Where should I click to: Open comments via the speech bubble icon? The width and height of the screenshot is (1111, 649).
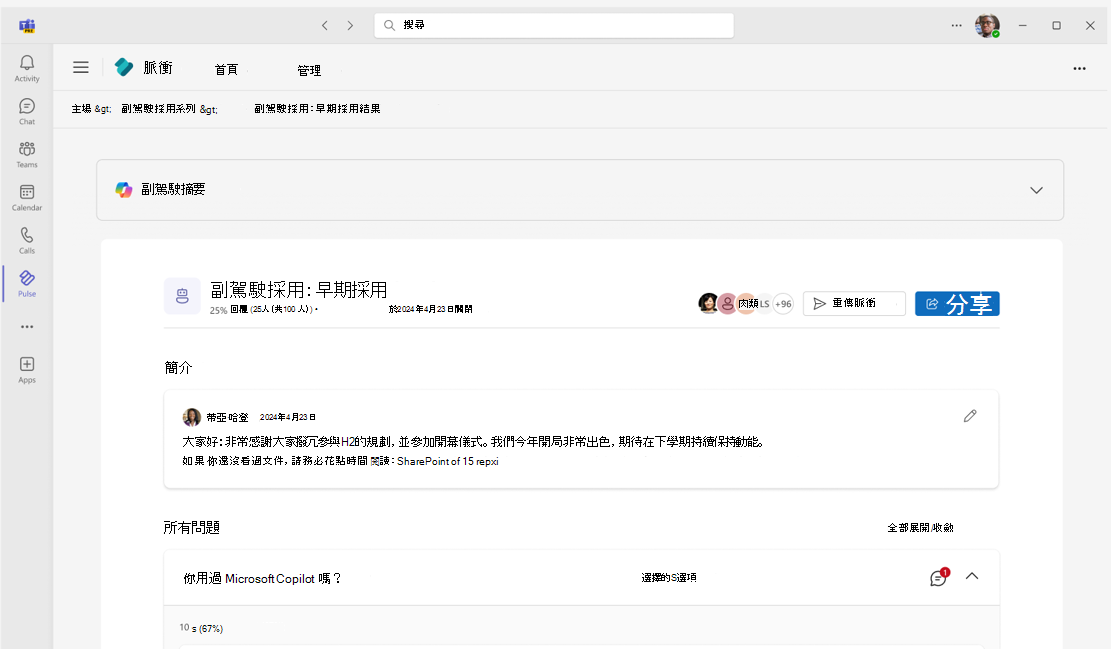937,577
